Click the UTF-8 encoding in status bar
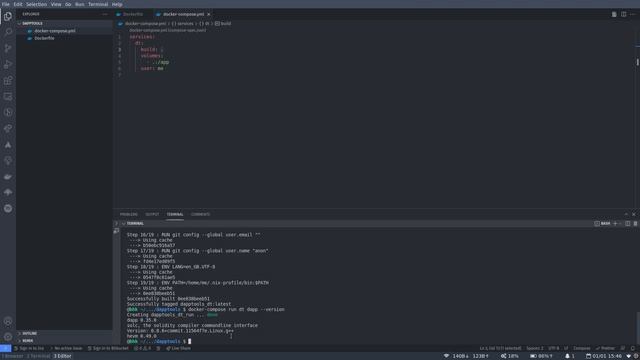Viewport: 640px width, 360px height. point(553,348)
